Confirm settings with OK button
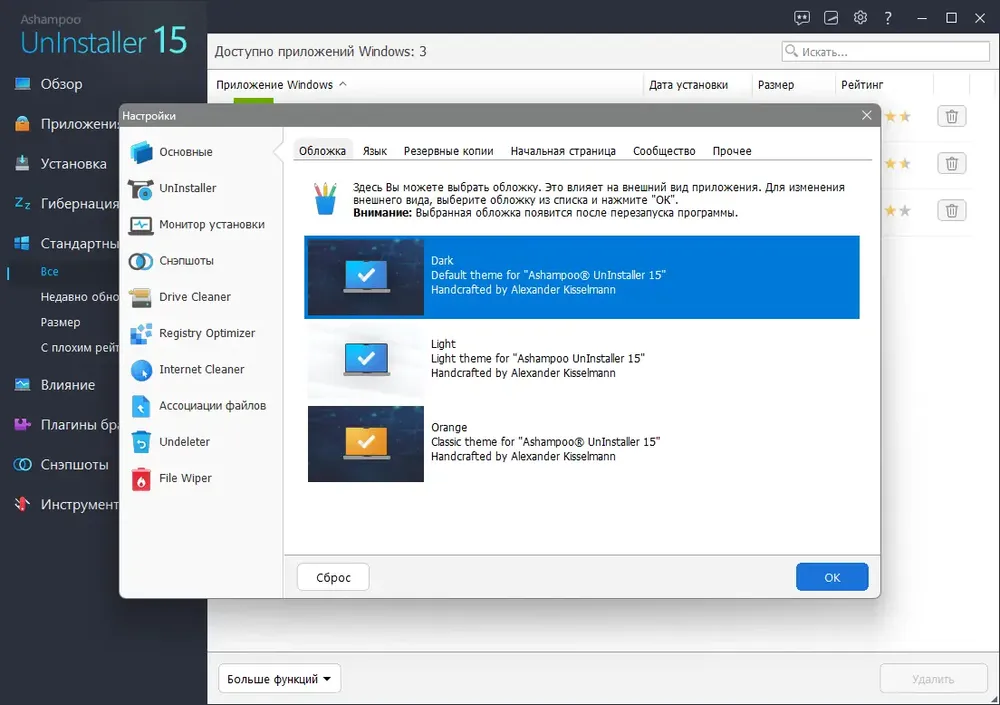The width and height of the screenshot is (1000, 705). pyautogui.click(x=832, y=577)
